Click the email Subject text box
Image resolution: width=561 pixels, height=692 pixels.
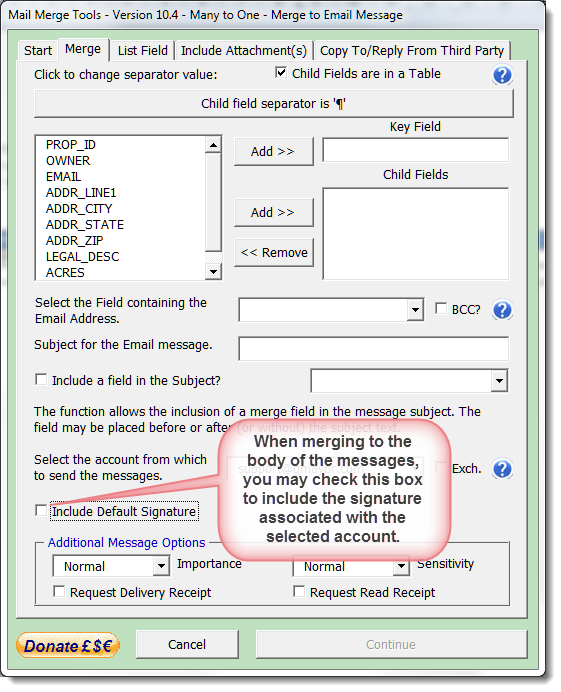pyautogui.click(x=373, y=349)
